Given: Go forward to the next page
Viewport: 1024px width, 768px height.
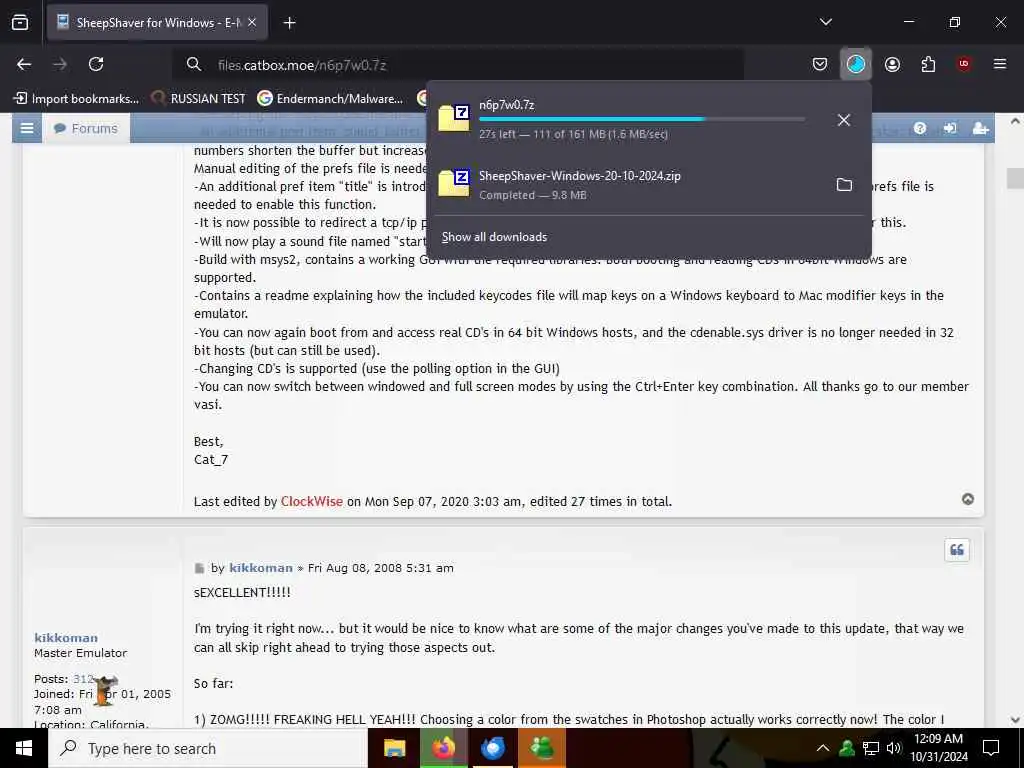Looking at the screenshot, I should click(x=60, y=64).
